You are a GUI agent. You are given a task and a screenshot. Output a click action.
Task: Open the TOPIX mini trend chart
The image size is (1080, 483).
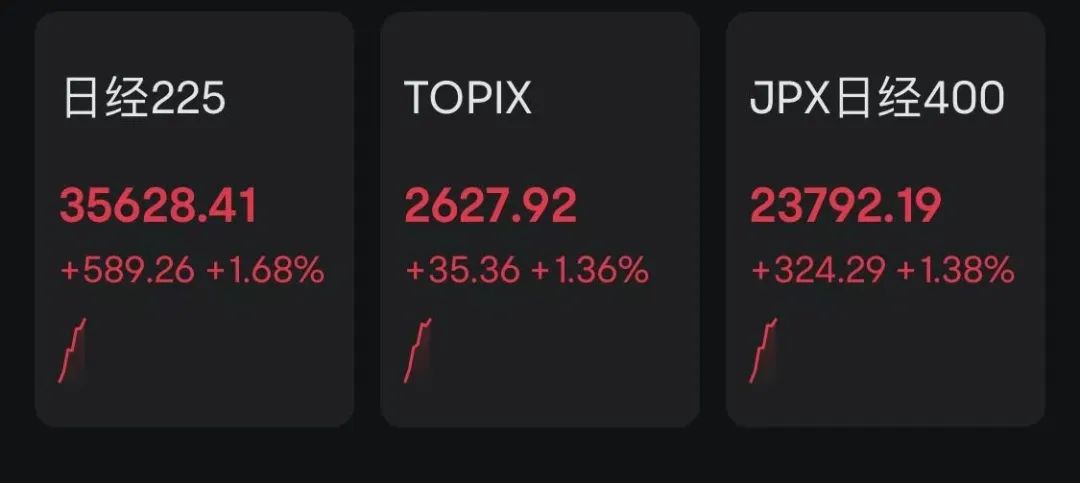coord(418,350)
